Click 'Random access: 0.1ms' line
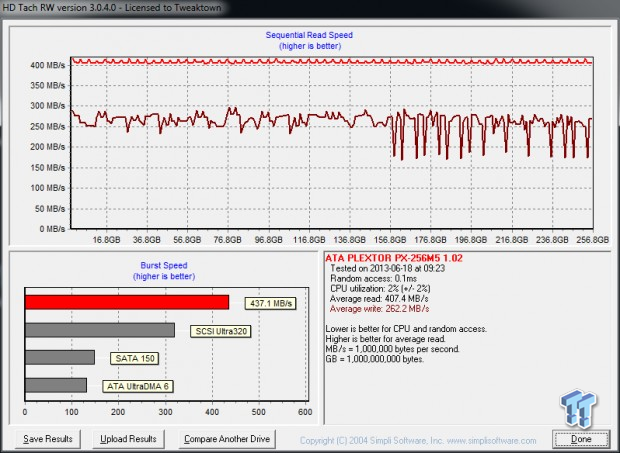This screenshot has height=453, width=620. coord(373,279)
